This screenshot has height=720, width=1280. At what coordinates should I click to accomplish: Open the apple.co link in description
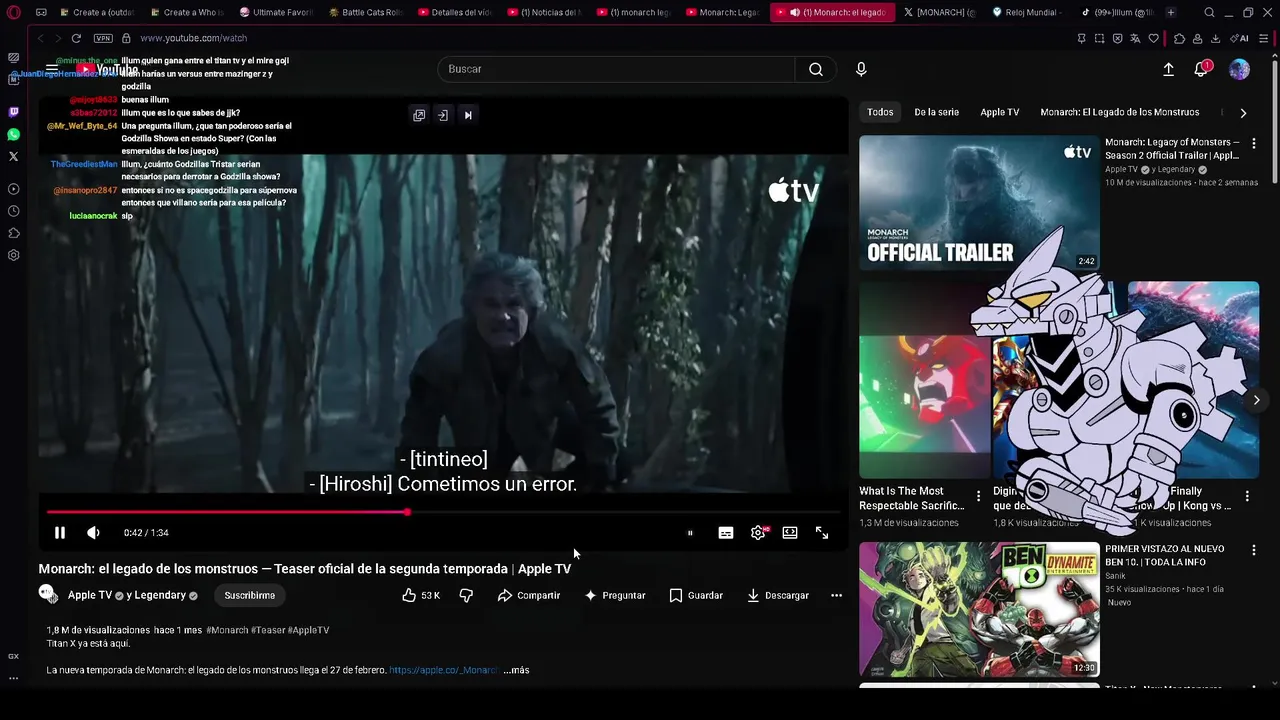coord(443,670)
